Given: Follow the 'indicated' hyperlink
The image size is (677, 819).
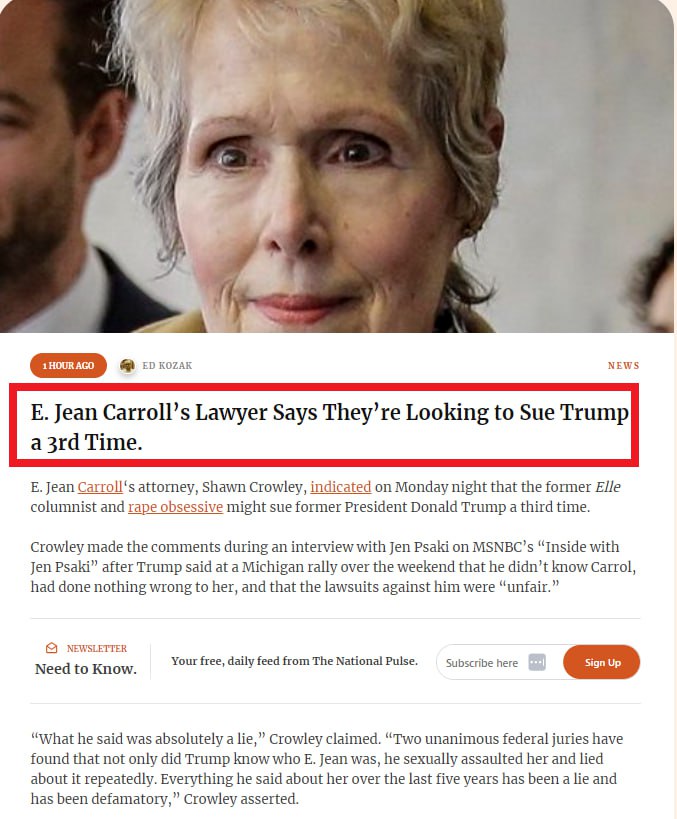Looking at the screenshot, I should pyautogui.click(x=341, y=487).
